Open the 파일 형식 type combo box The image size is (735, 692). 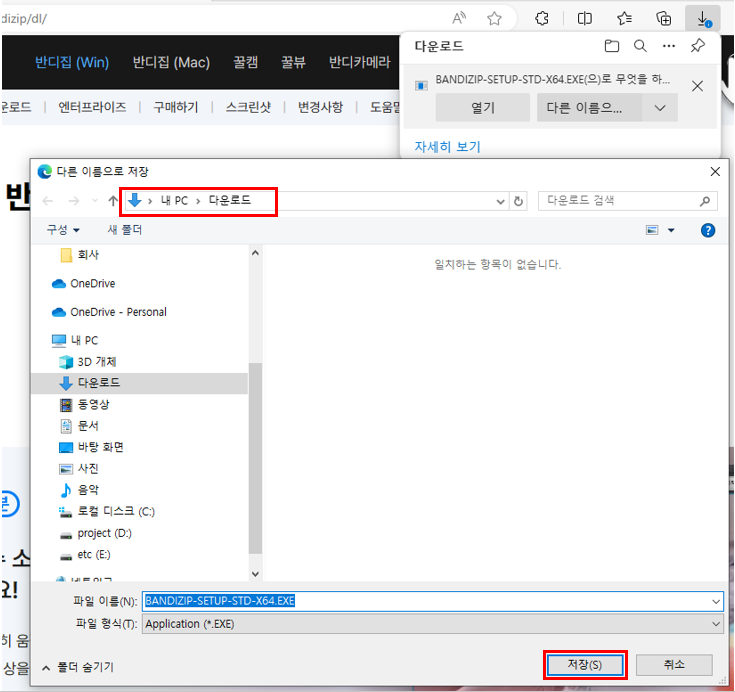tap(433, 624)
